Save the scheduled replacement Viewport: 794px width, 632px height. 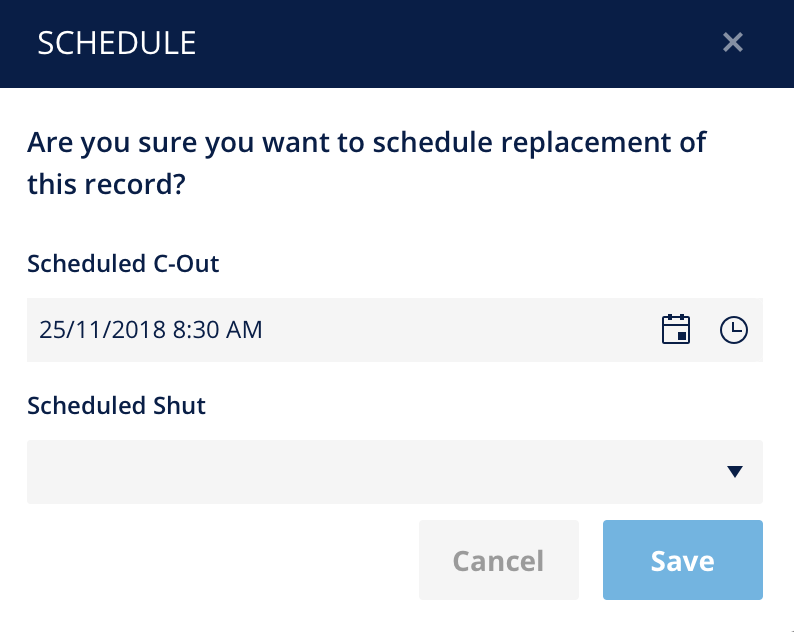(683, 560)
